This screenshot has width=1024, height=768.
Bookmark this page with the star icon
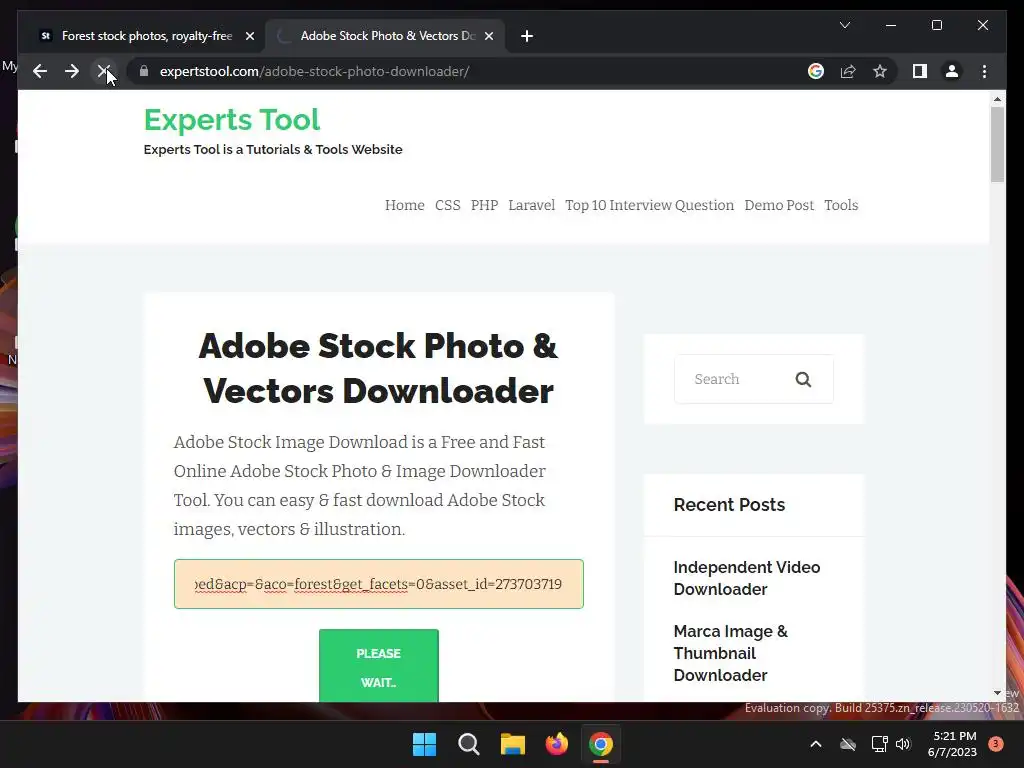pos(880,71)
